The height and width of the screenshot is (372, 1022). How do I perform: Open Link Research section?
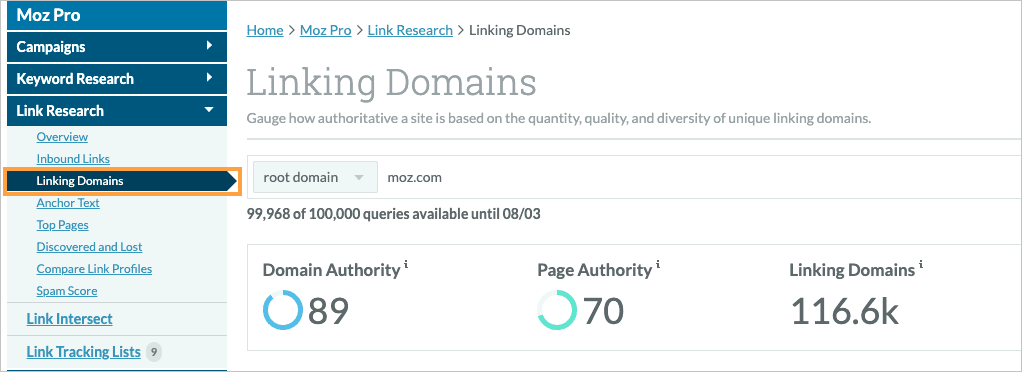(117, 111)
